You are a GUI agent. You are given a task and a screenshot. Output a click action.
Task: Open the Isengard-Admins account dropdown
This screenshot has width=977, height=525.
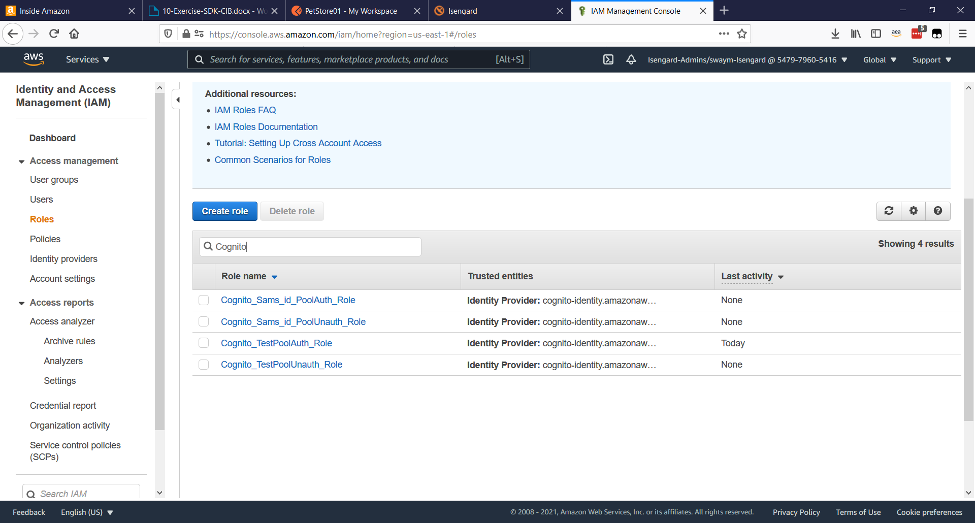[747, 60]
